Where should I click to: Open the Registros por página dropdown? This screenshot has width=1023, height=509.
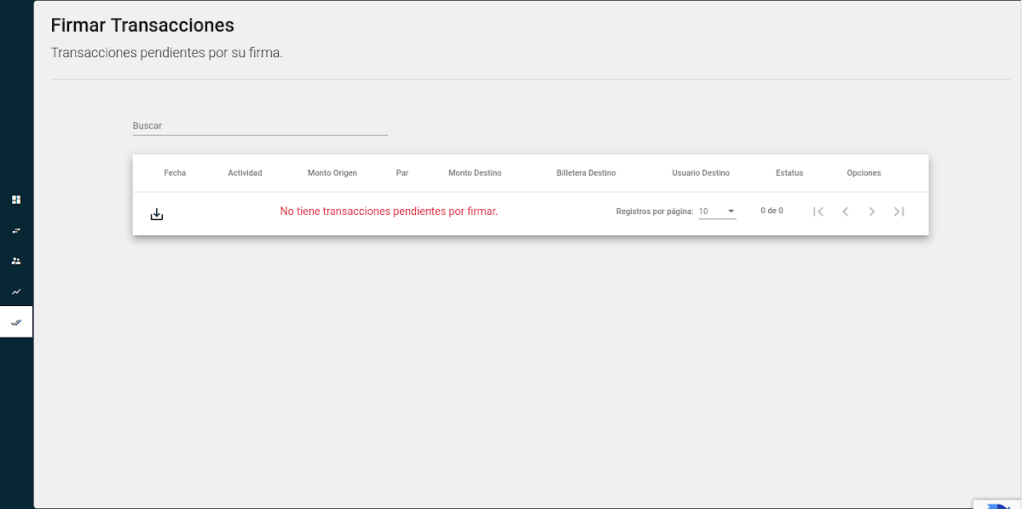[717, 211]
